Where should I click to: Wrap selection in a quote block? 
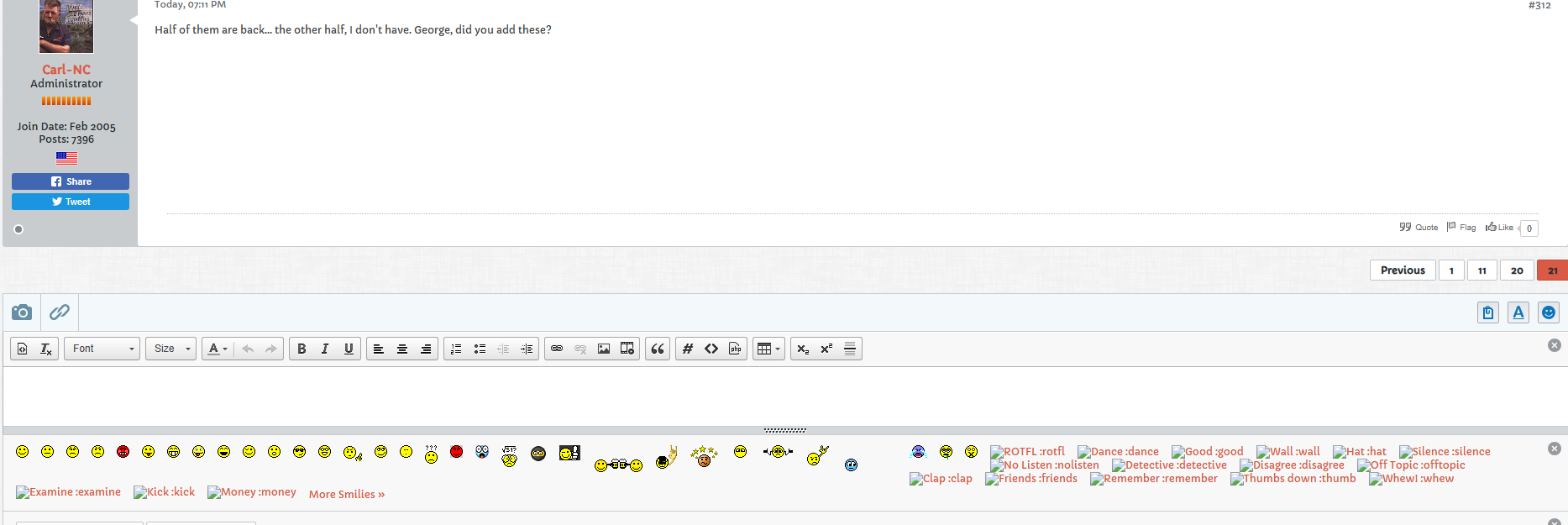point(658,349)
